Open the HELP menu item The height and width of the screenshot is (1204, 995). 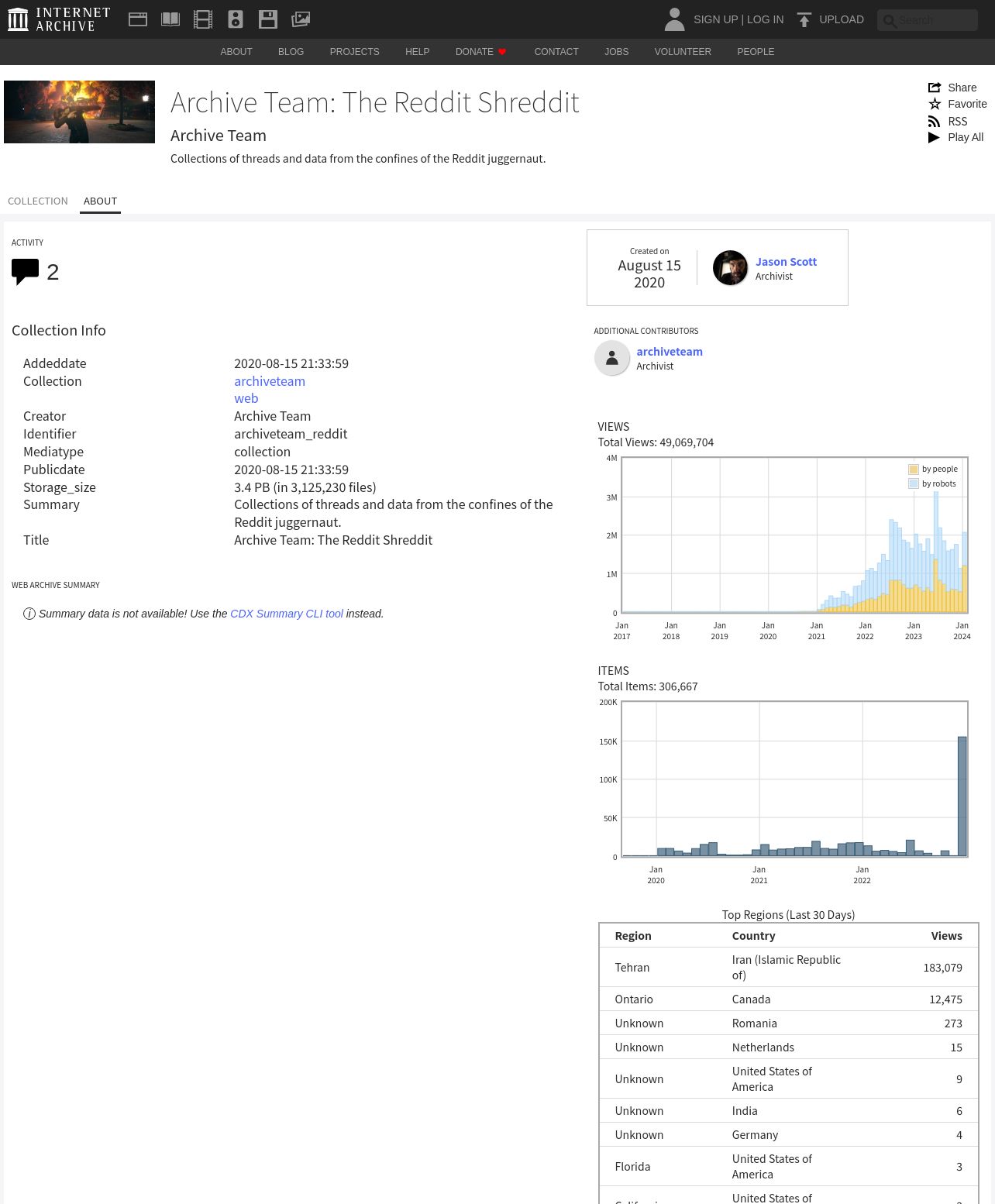tap(417, 52)
